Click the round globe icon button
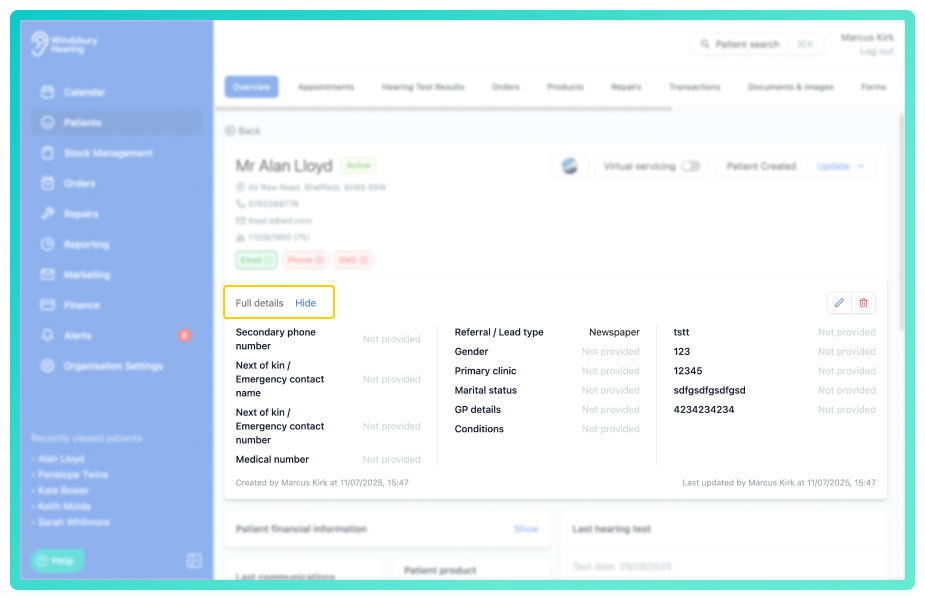Image resolution: width=925 pixels, height=600 pixels. (x=569, y=166)
